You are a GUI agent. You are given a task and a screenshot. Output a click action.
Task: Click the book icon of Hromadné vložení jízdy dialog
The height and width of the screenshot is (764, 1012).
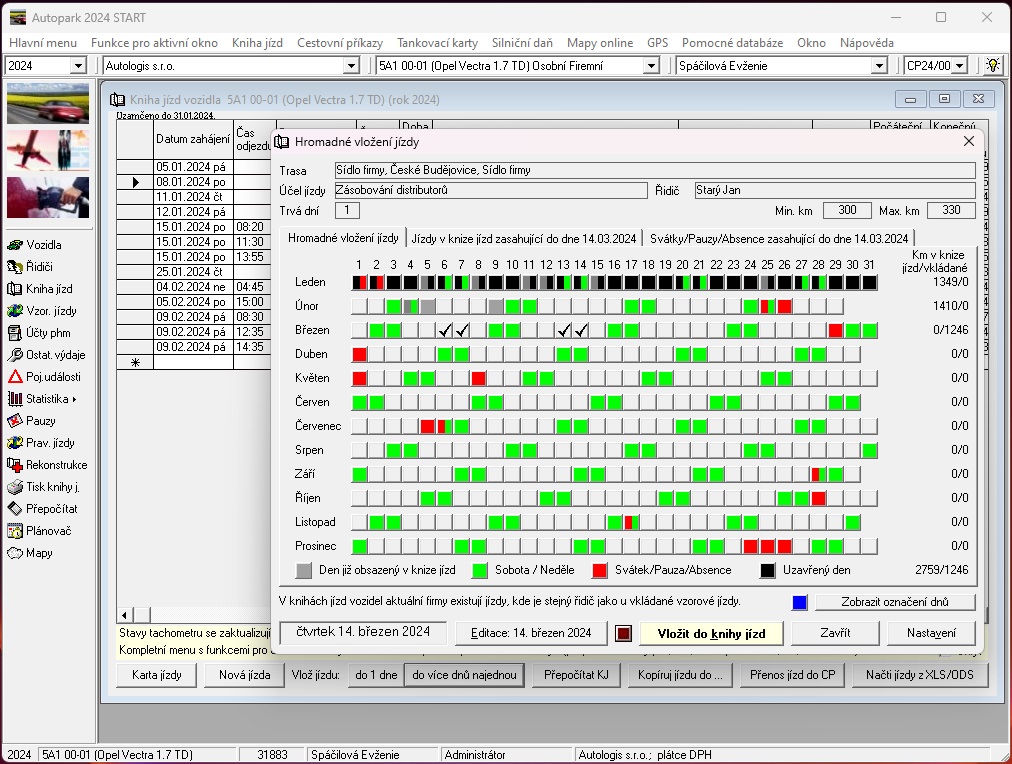click(x=281, y=142)
